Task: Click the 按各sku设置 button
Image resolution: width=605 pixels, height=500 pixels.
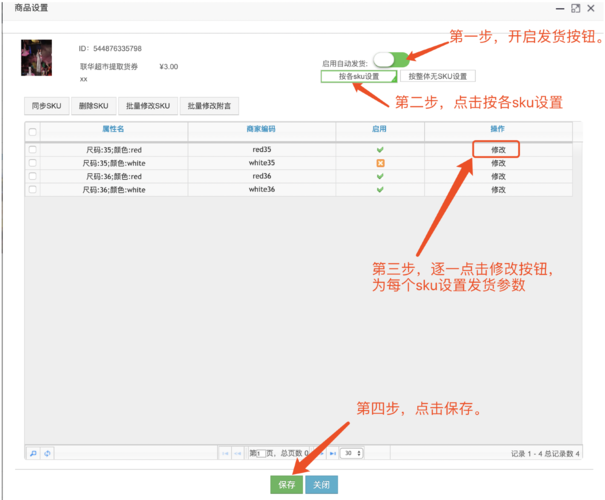Action: point(359,76)
